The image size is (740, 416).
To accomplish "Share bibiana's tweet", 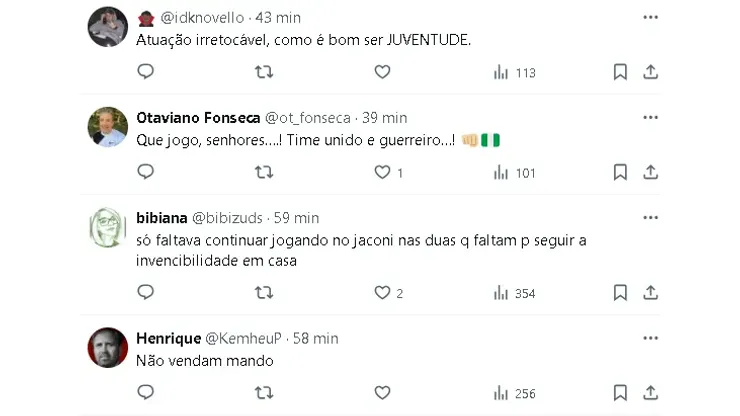I will [x=650, y=293].
